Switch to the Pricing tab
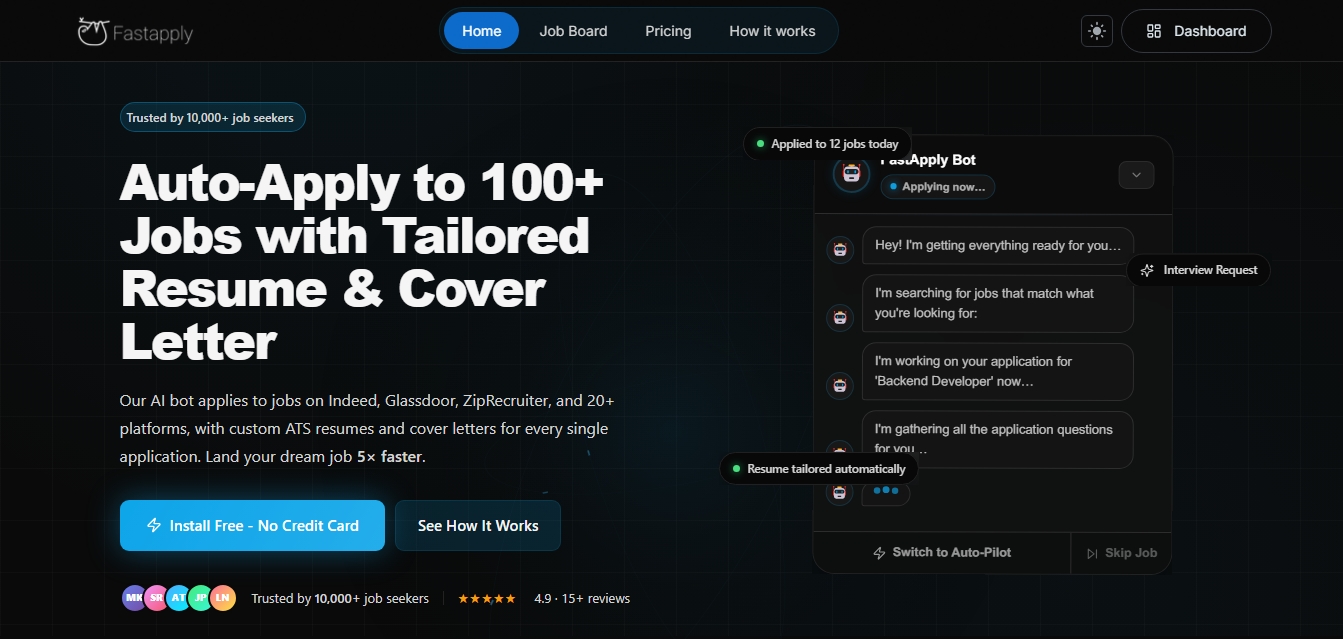Viewport: 1343px width, 639px height. click(667, 31)
